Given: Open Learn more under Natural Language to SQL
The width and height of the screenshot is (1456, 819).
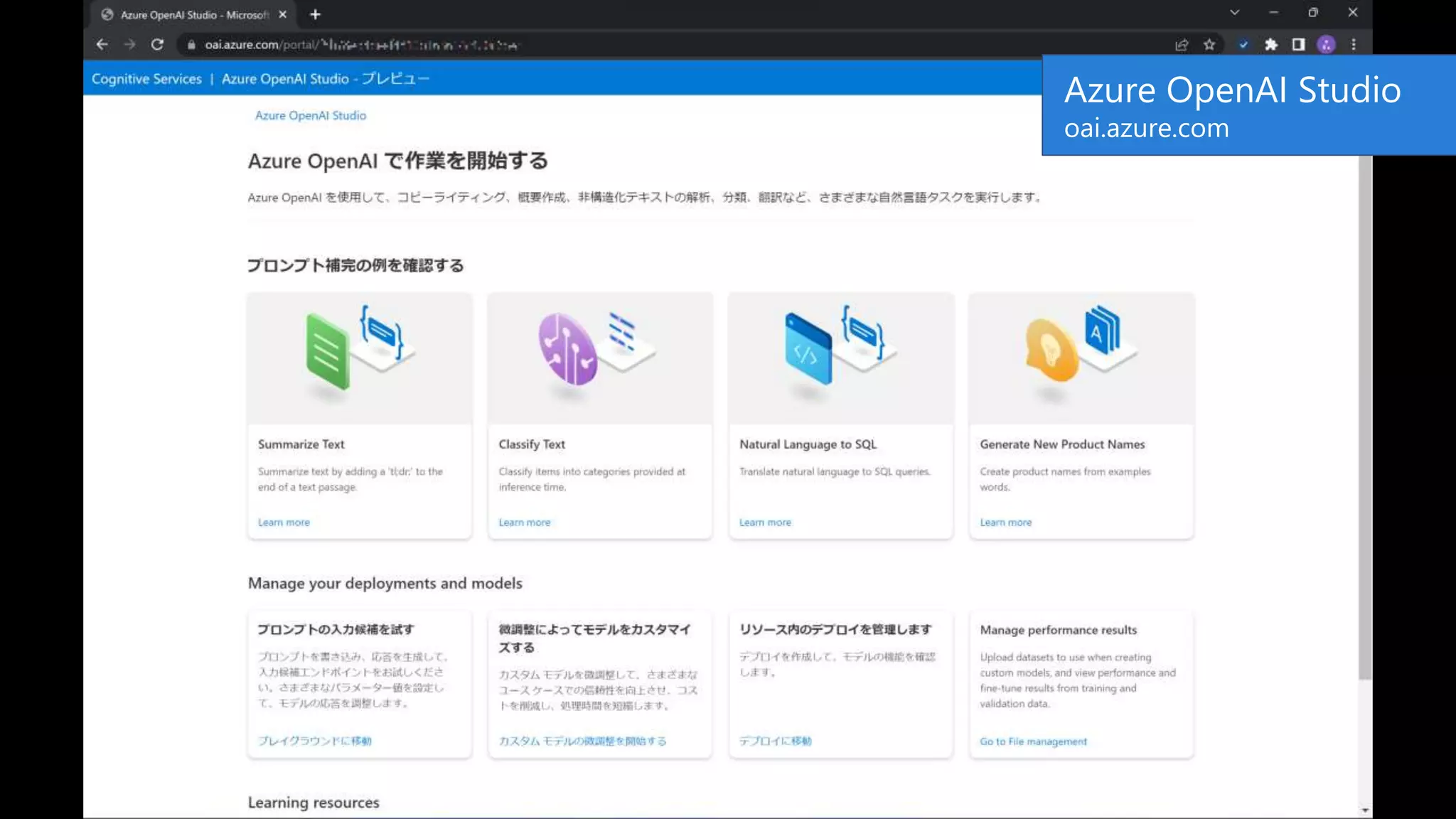Looking at the screenshot, I should [x=765, y=523].
